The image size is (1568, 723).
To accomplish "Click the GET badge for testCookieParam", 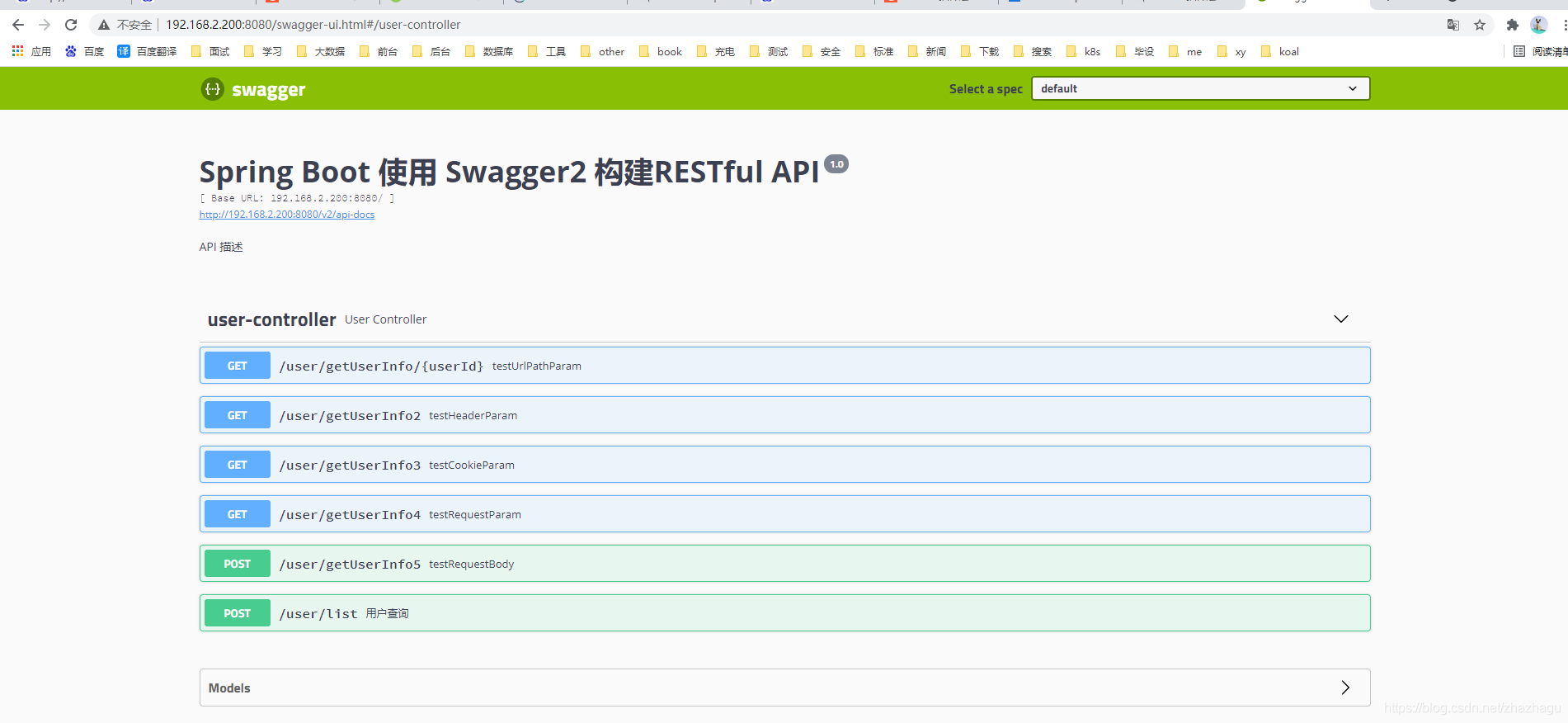I will point(238,465).
